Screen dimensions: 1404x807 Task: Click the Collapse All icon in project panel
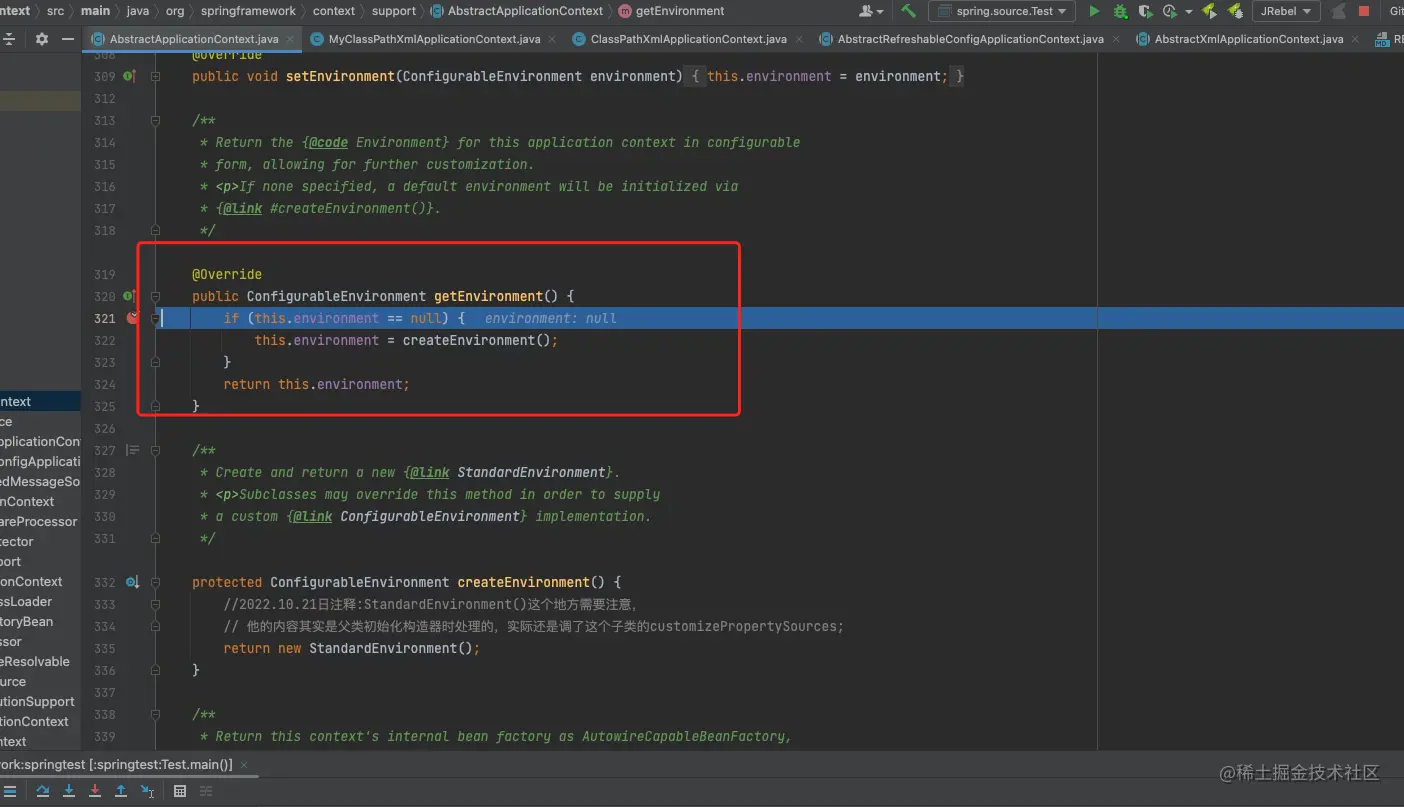tap(10, 39)
